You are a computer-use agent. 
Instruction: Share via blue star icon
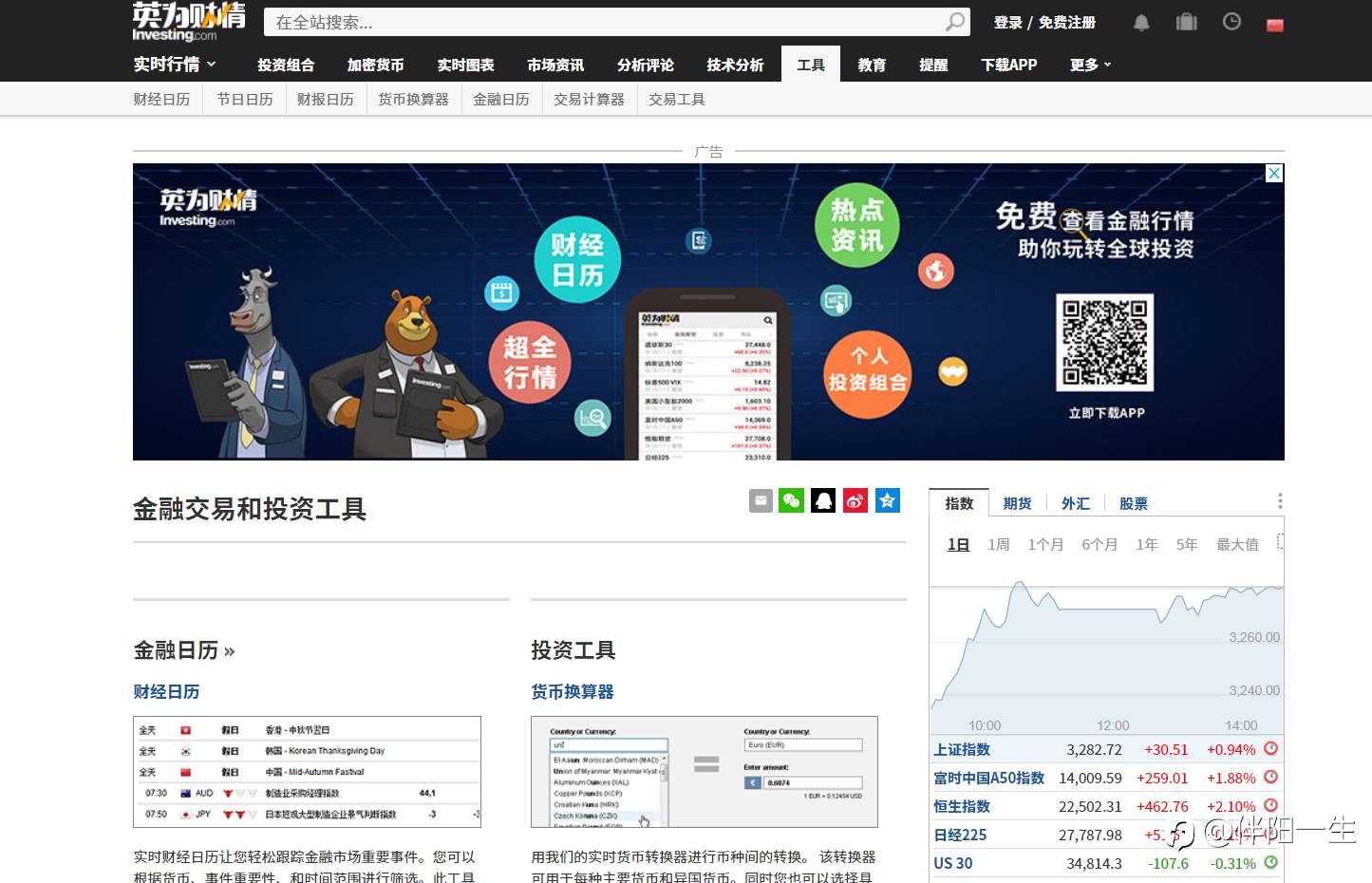[887, 500]
